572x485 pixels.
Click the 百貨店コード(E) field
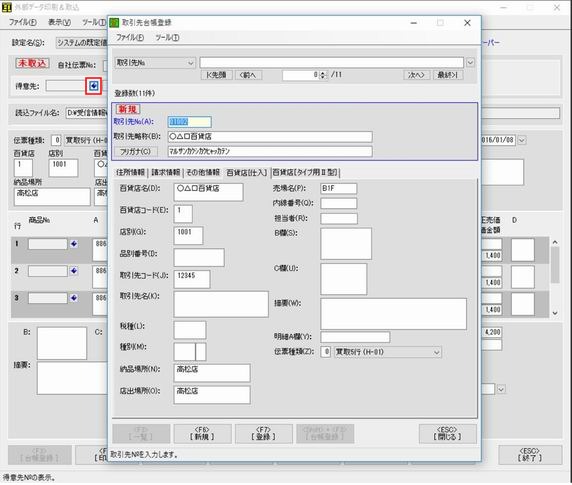(183, 214)
